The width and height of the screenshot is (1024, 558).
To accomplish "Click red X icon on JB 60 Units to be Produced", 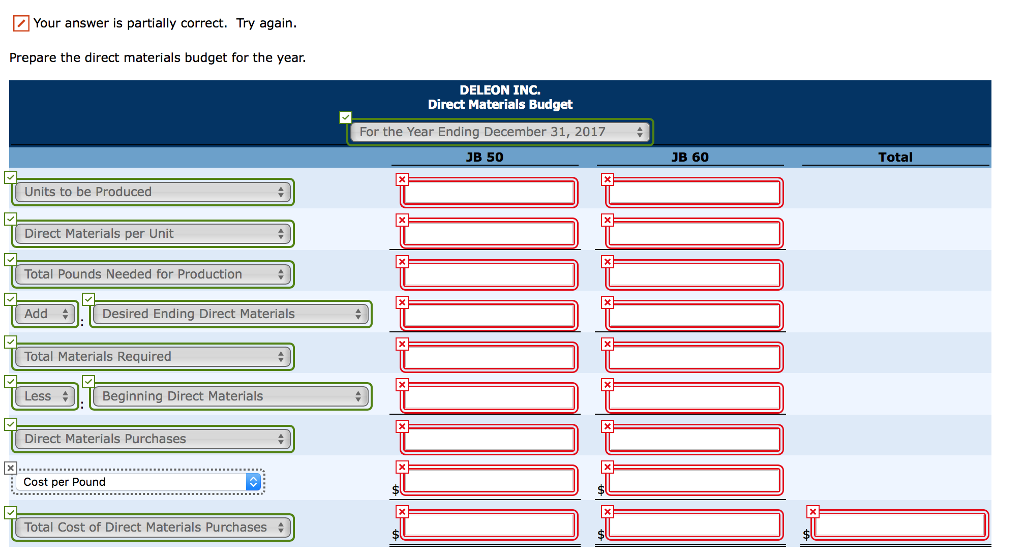I will 607,179.
